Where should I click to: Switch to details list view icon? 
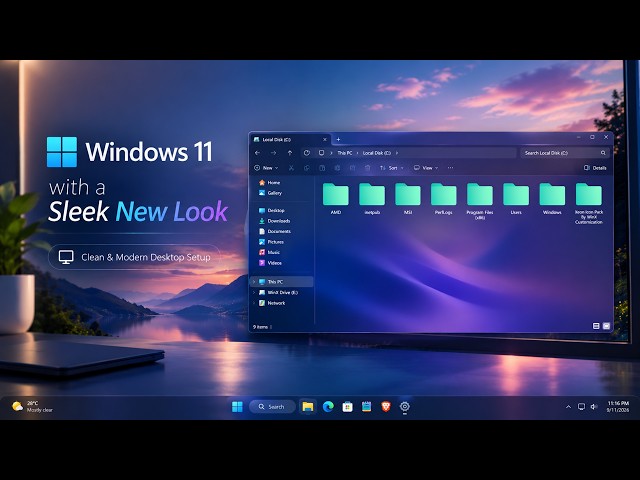(x=596, y=326)
